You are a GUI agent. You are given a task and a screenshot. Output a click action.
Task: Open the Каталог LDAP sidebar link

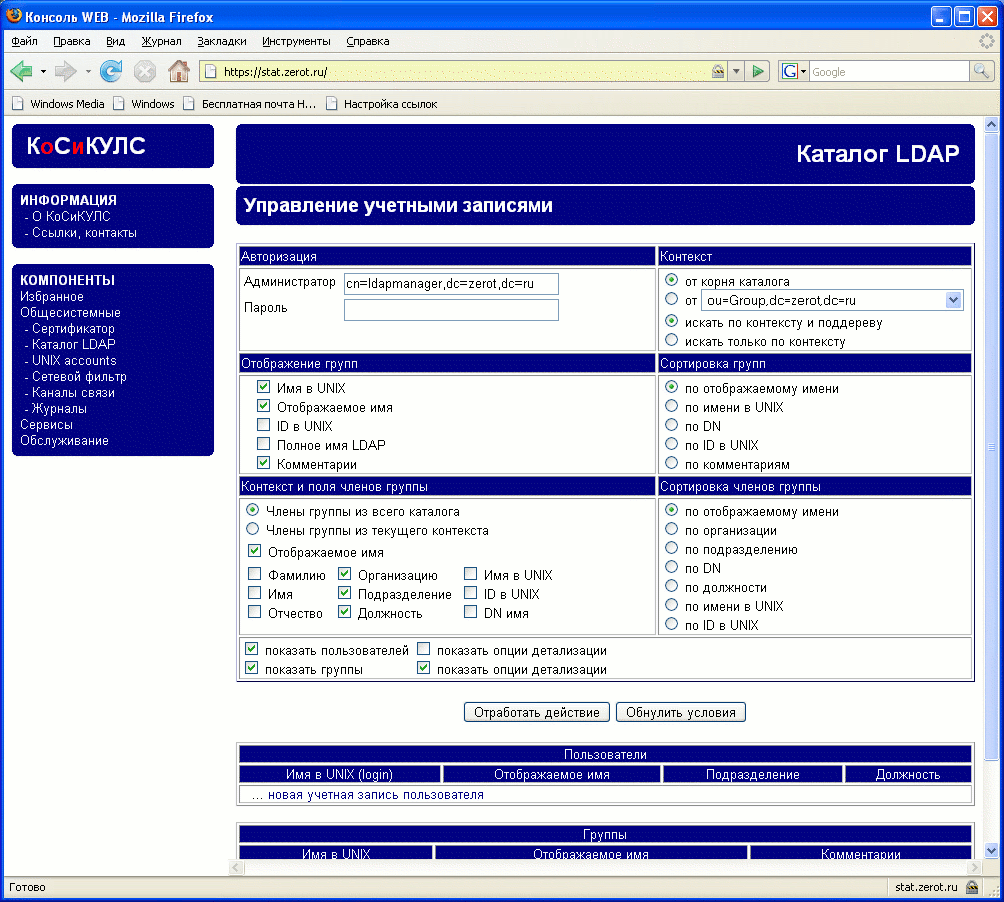(x=74, y=344)
